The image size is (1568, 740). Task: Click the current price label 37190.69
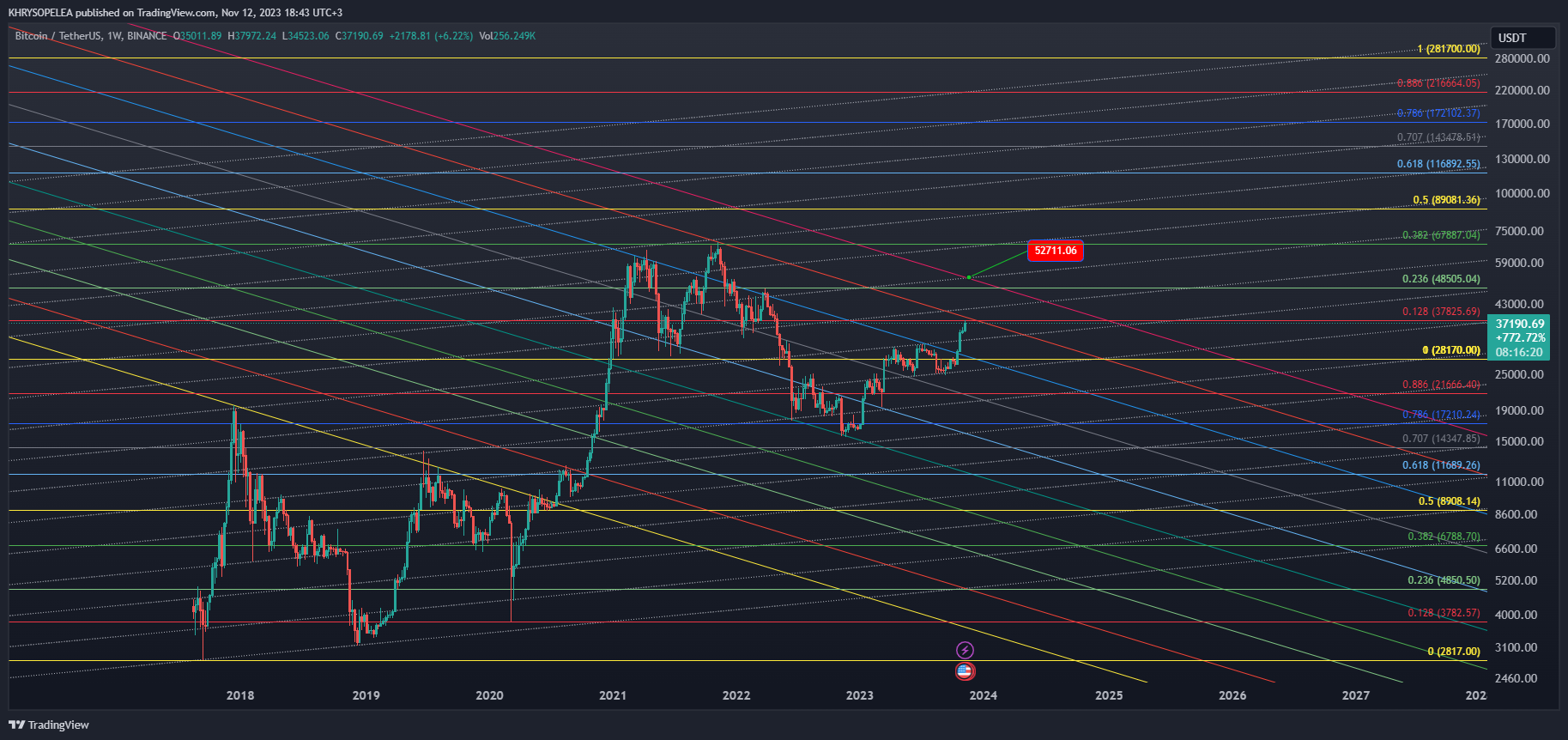click(1520, 324)
